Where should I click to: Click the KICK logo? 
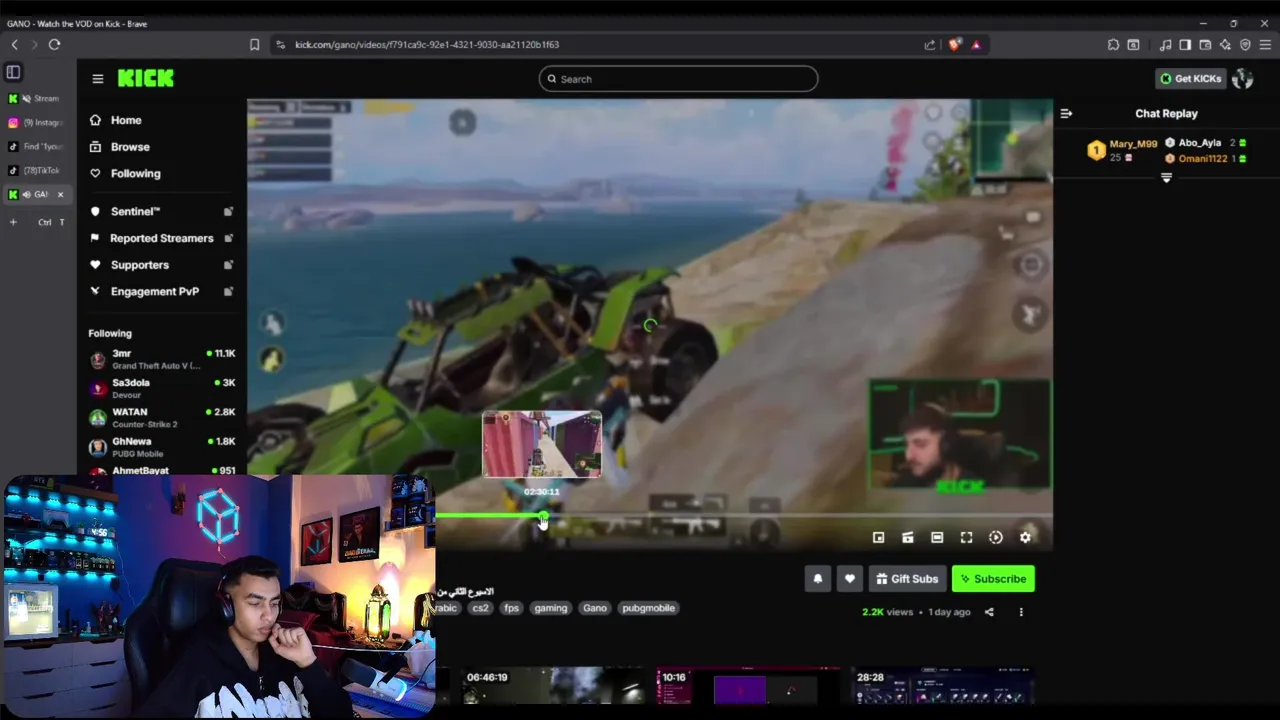146,78
